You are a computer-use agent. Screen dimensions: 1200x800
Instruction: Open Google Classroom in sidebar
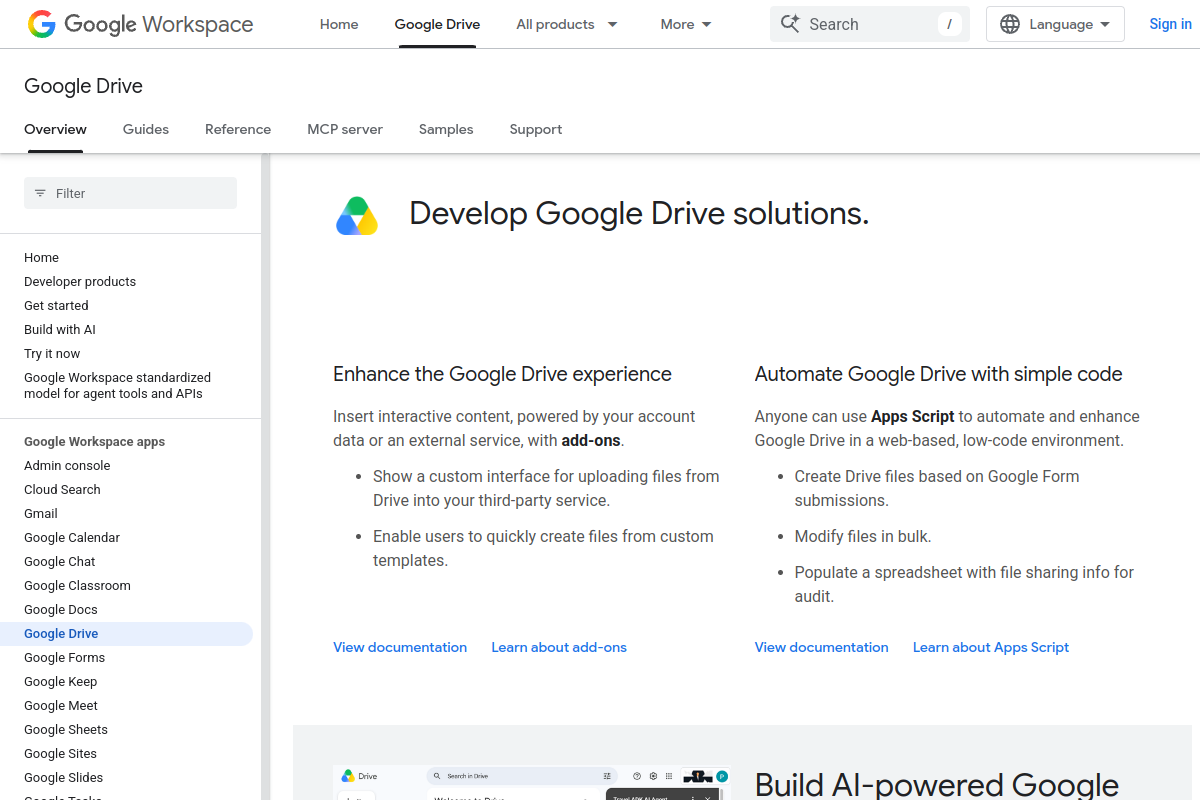(77, 585)
